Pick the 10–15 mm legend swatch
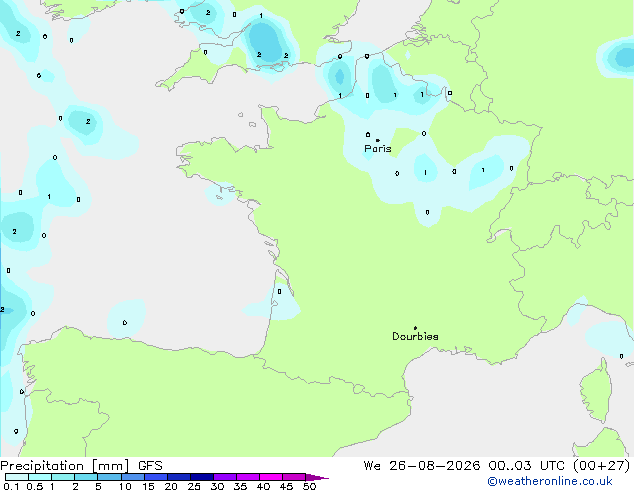 pyautogui.click(x=132, y=477)
